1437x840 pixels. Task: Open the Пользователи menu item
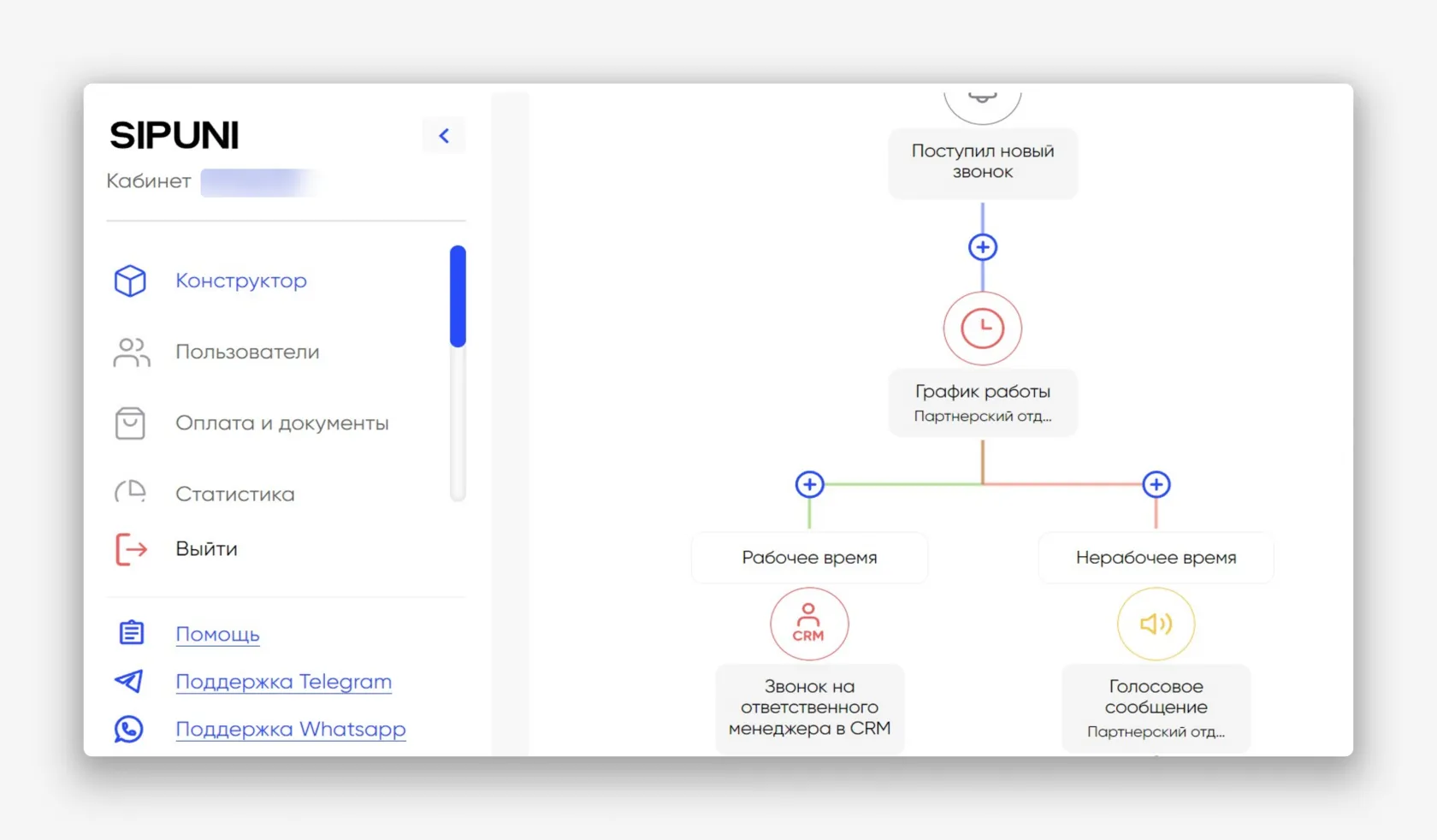point(247,352)
